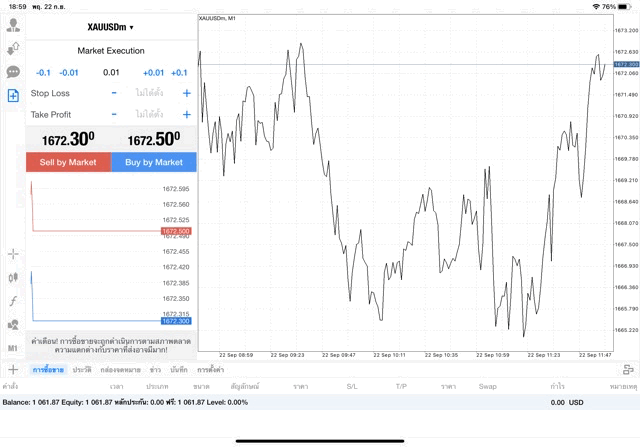Tap the Stop Loss value field
640x447 pixels.
click(150, 93)
